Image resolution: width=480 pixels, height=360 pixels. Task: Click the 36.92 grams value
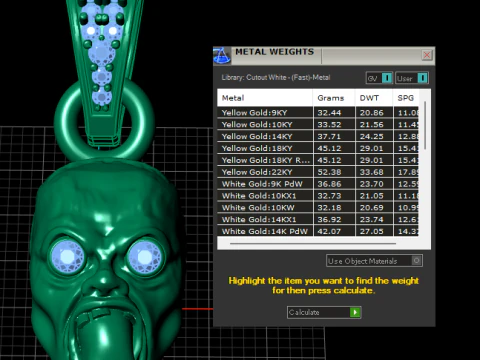pos(329,220)
